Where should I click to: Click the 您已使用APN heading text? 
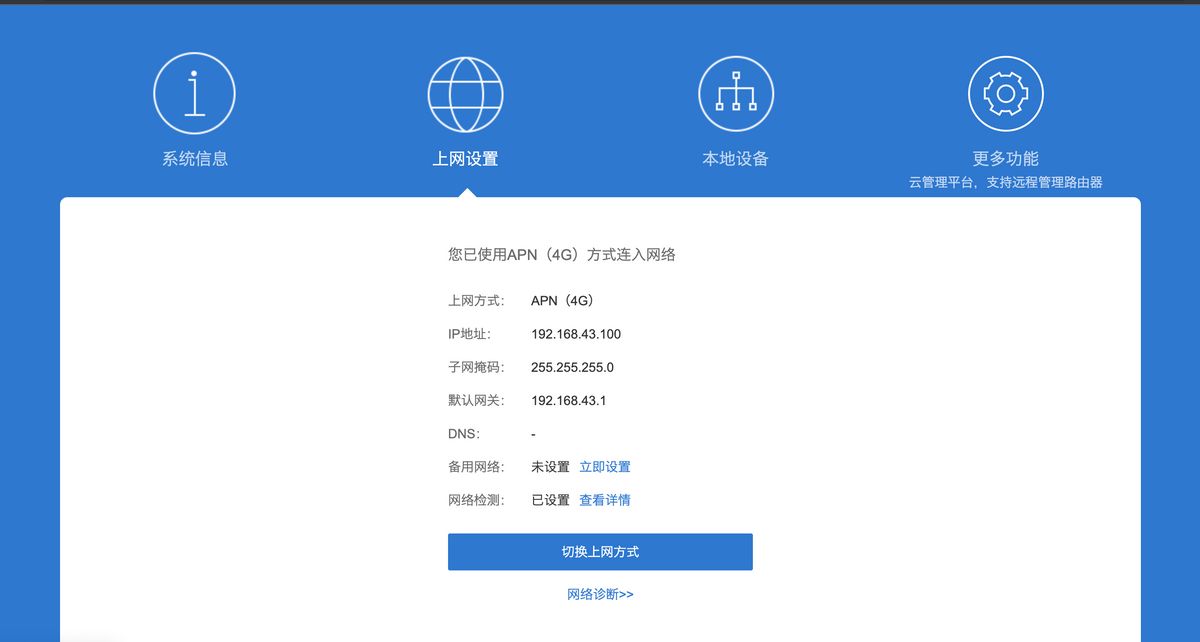[561, 255]
